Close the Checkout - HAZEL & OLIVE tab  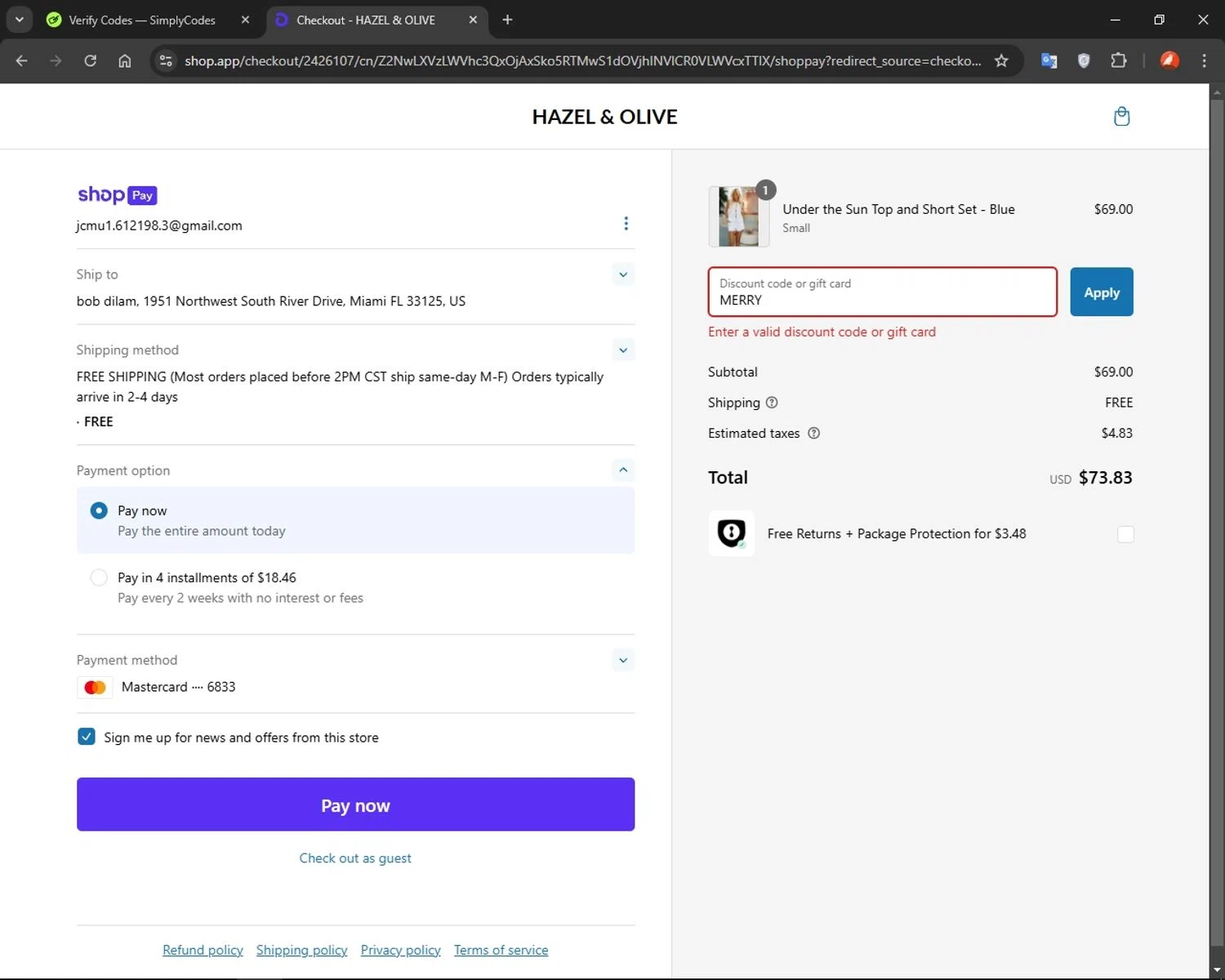[473, 20]
